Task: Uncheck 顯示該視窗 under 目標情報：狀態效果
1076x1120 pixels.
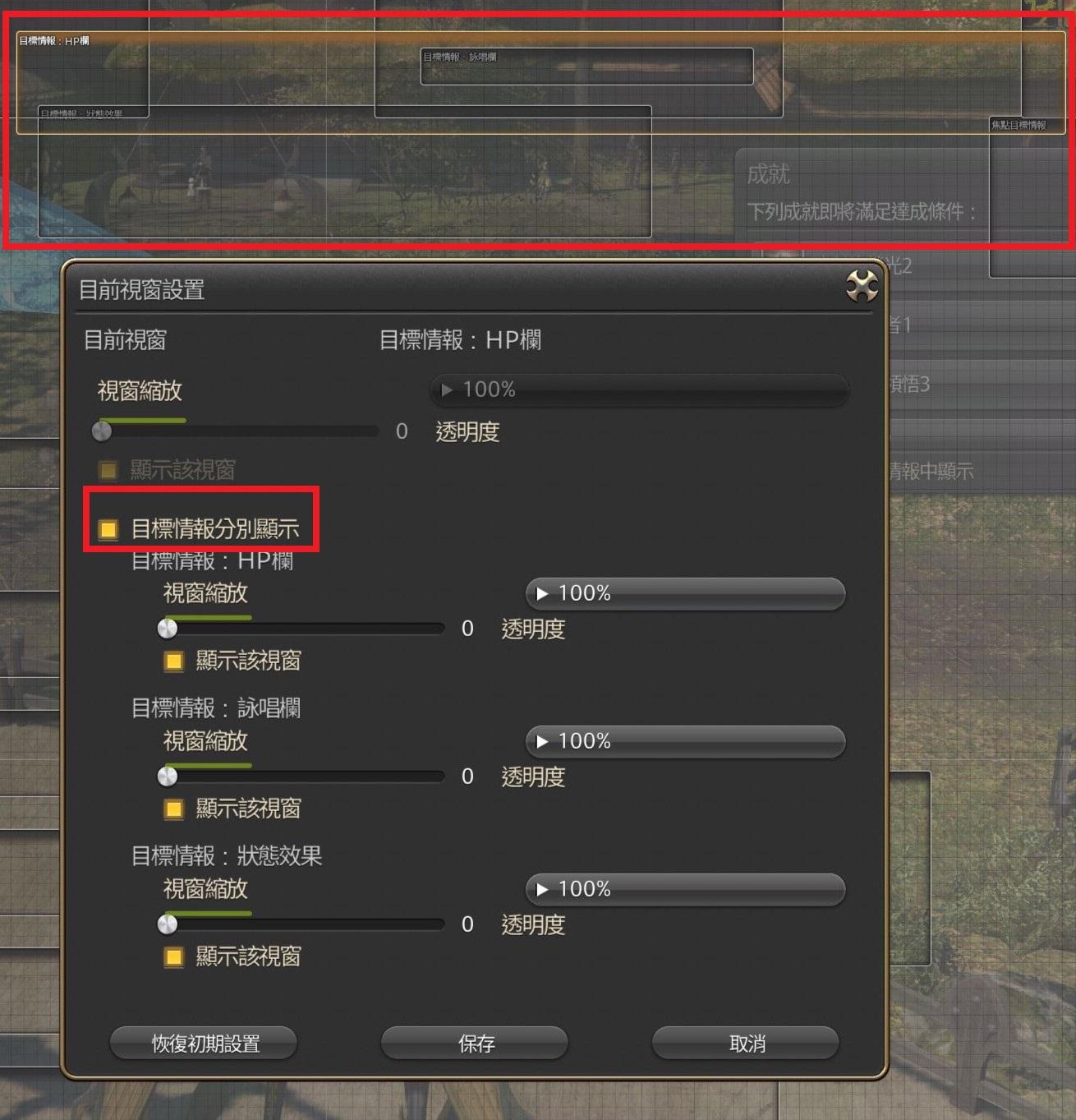Action: point(174,957)
